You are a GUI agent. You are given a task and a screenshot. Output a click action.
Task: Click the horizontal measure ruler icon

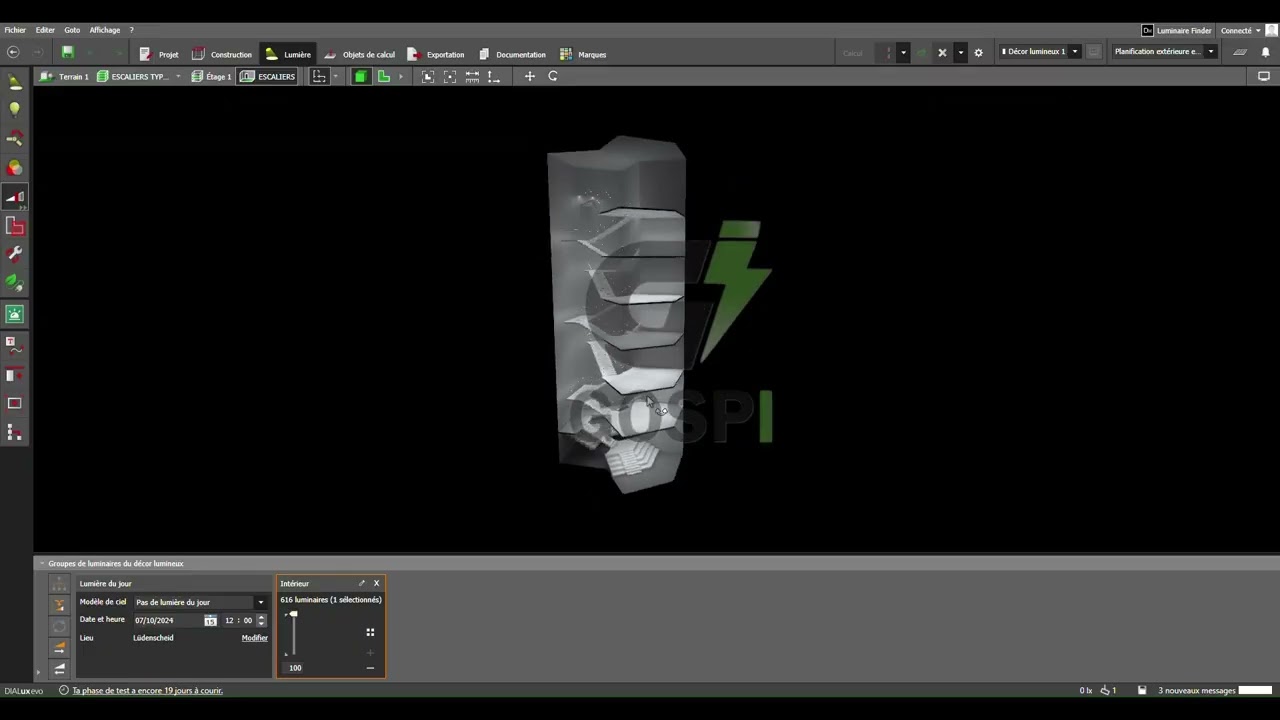(472, 76)
